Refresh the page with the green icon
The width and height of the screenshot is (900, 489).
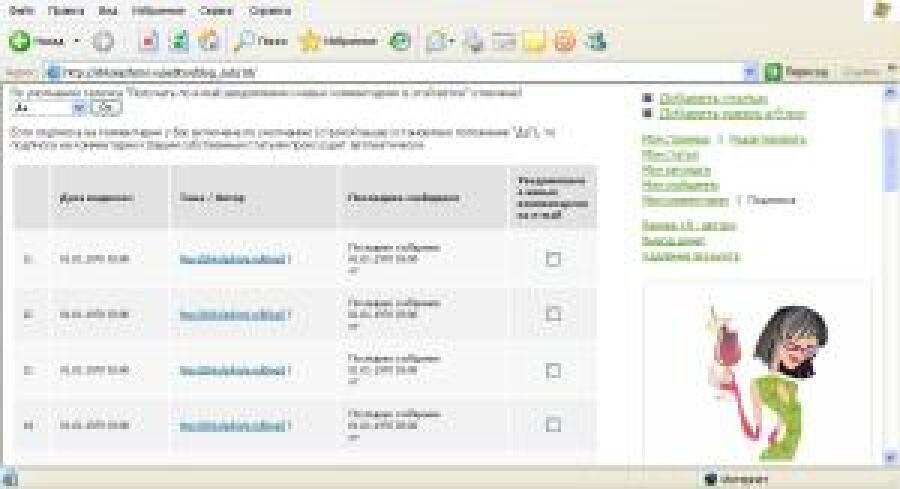(x=180, y=42)
